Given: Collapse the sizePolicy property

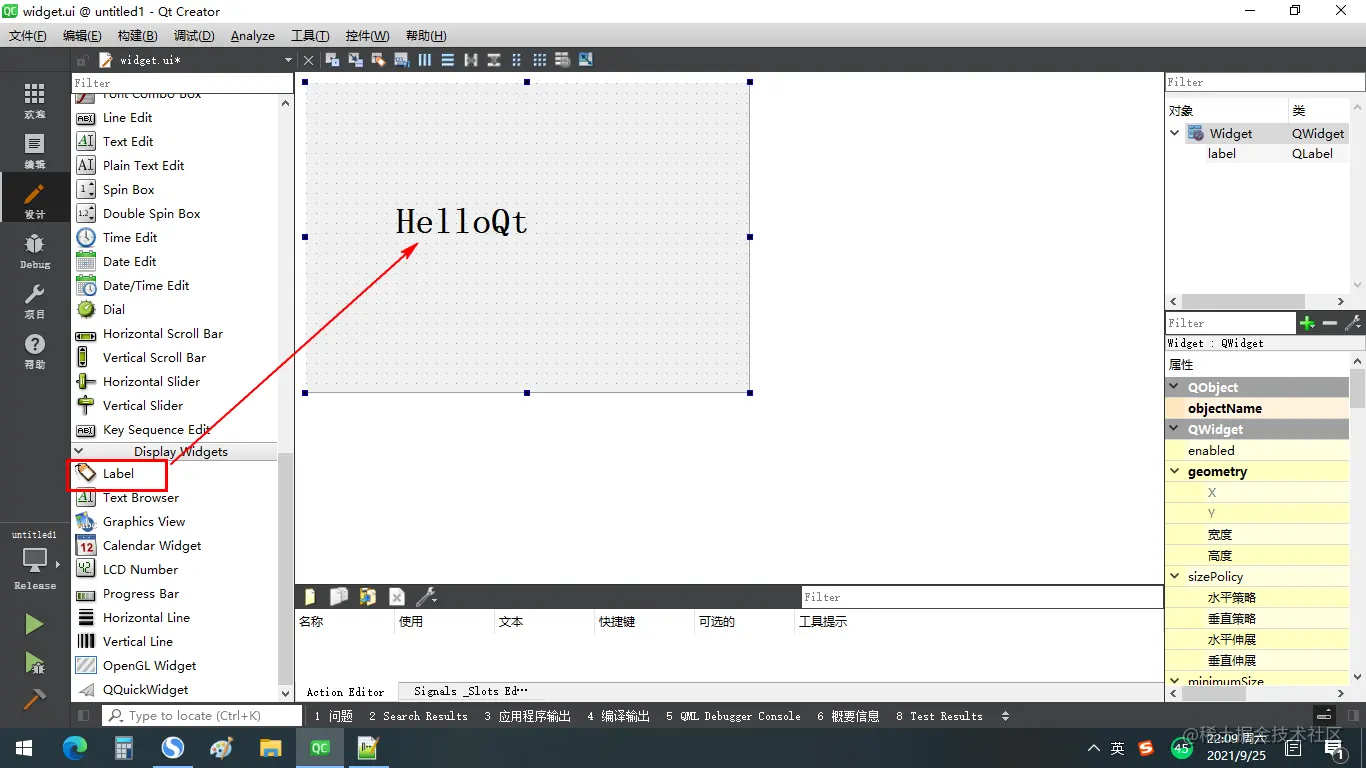Looking at the screenshot, I should 1175,576.
